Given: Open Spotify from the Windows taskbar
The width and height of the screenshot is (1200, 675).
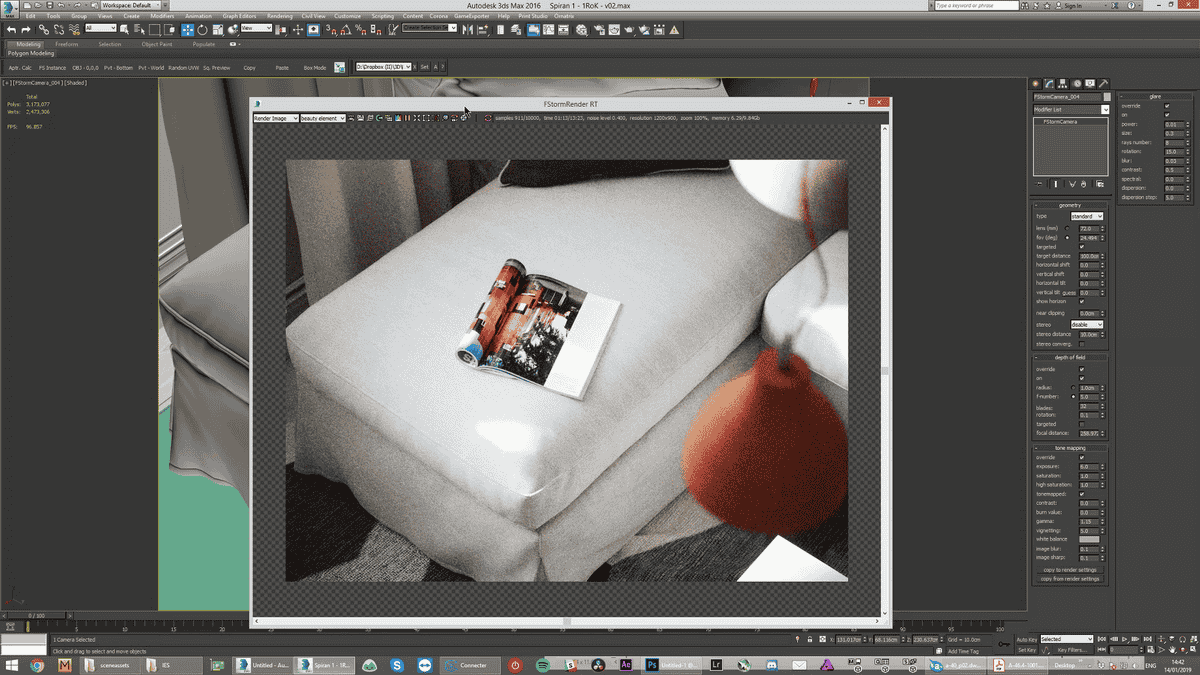Looking at the screenshot, I should [x=543, y=665].
